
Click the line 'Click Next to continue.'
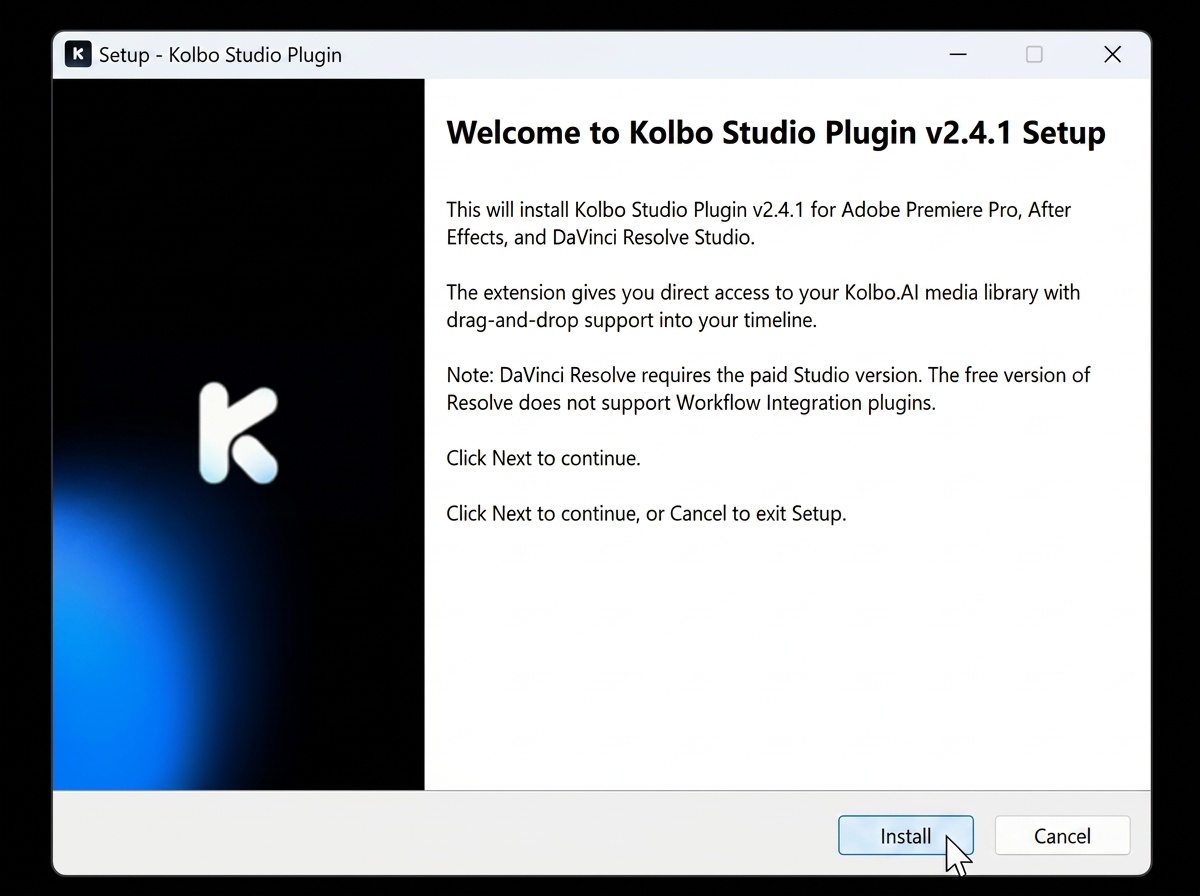[543, 458]
